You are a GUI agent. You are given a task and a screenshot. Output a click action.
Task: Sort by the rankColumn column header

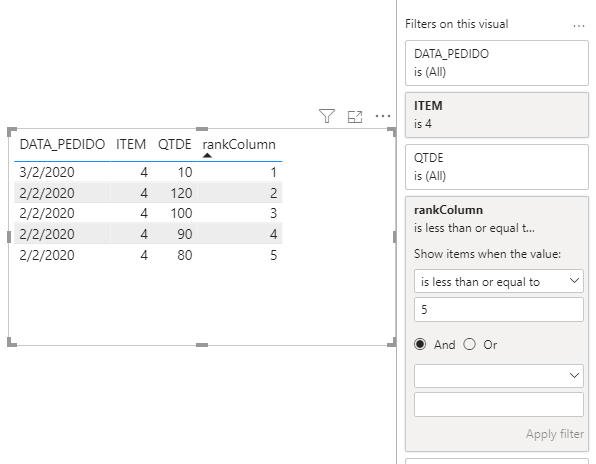pos(239,144)
